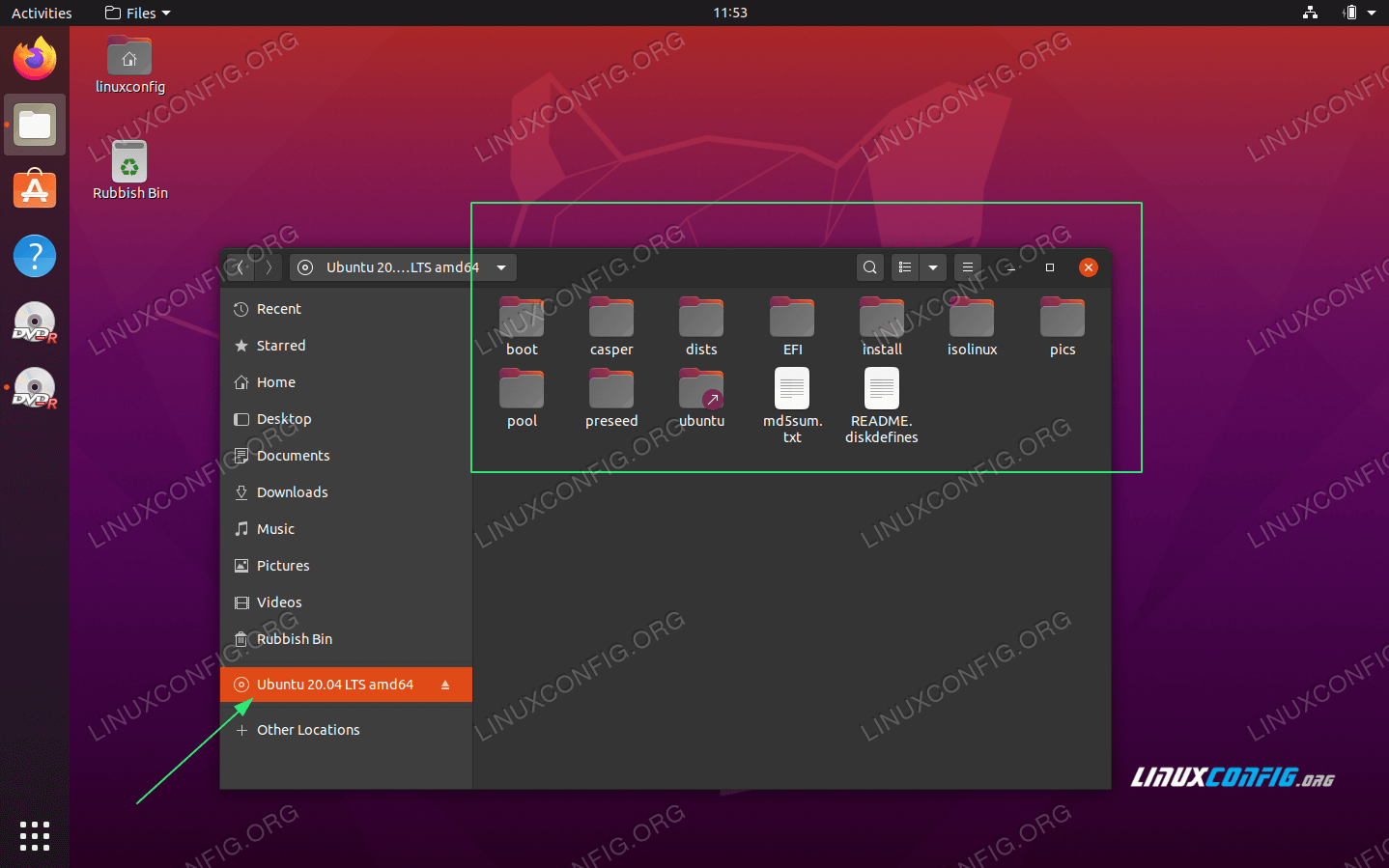Open the preseed folder
The width and height of the screenshot is (1389, 868).
(x=611, y=398)
